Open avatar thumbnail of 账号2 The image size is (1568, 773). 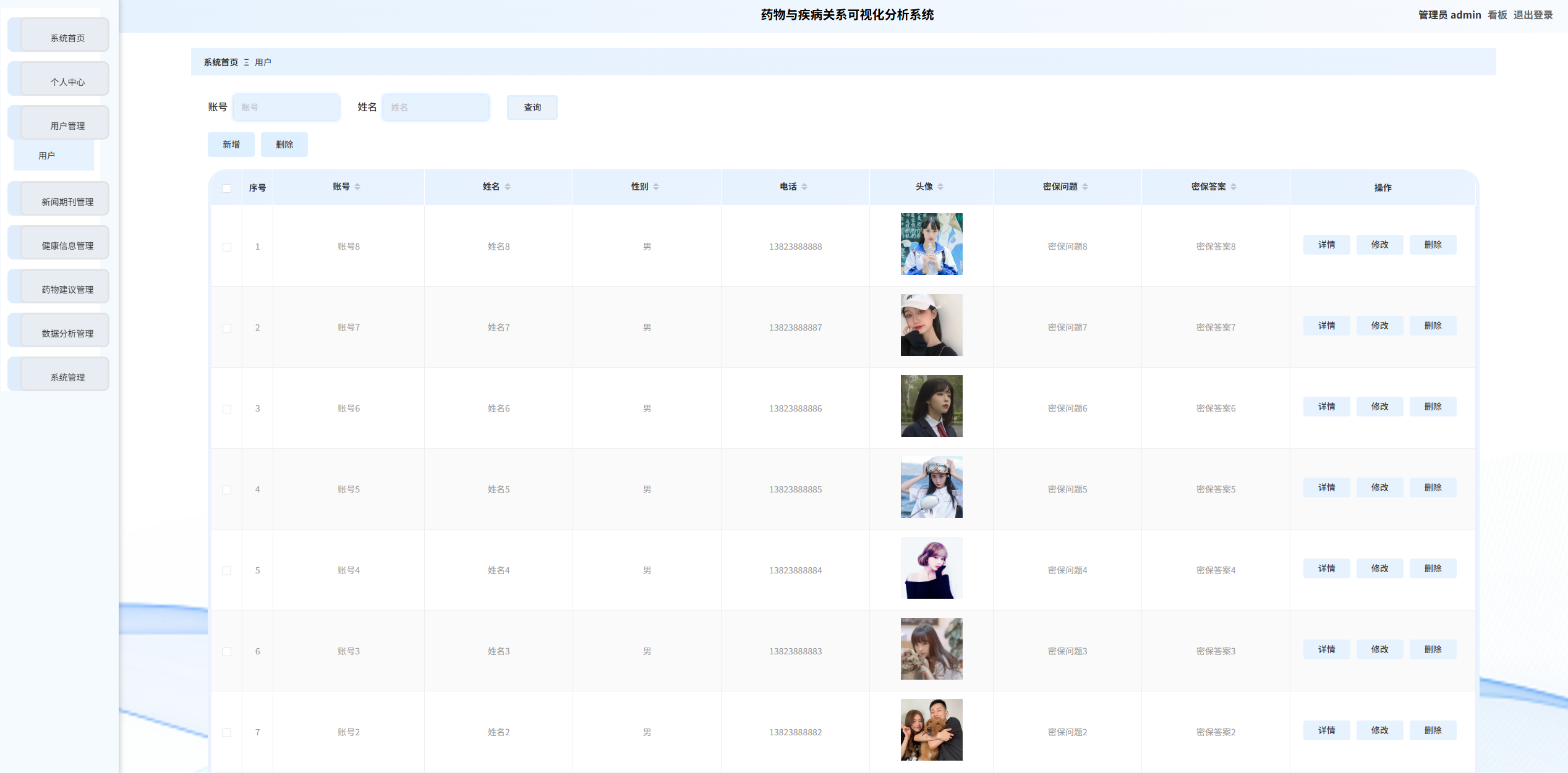point(932,730)
